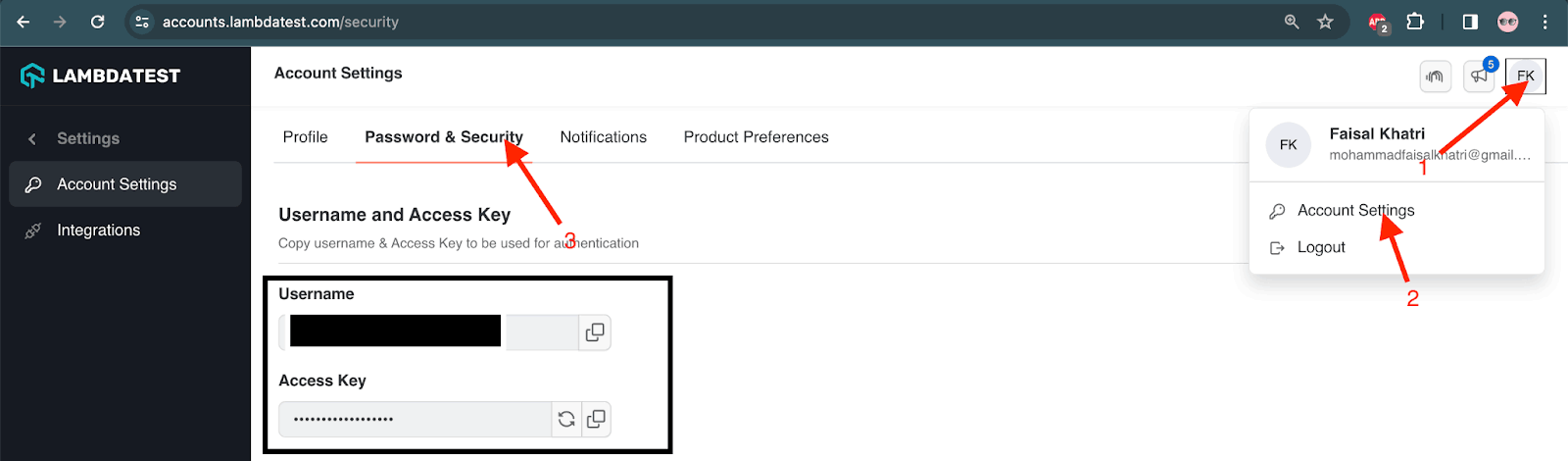Open Account Settings in the sidebar
Viewport: 1568px width, 461px height.
pos(125,184)
